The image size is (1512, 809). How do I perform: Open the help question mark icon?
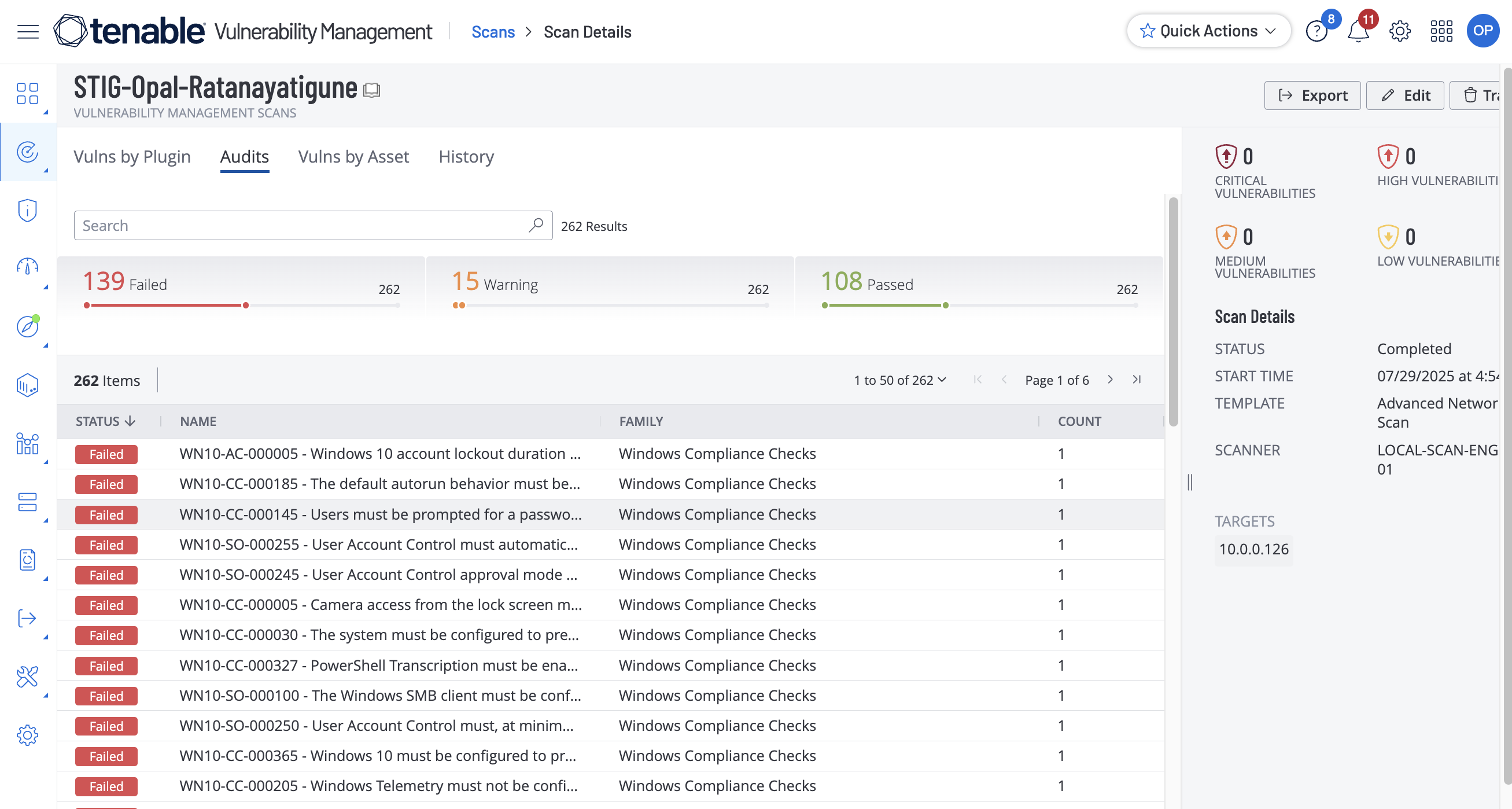(x=1316, y=31)
